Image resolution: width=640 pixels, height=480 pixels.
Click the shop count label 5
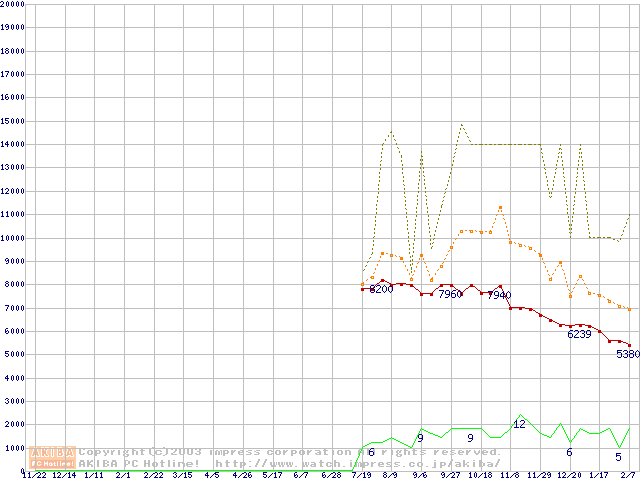[618, 457]
